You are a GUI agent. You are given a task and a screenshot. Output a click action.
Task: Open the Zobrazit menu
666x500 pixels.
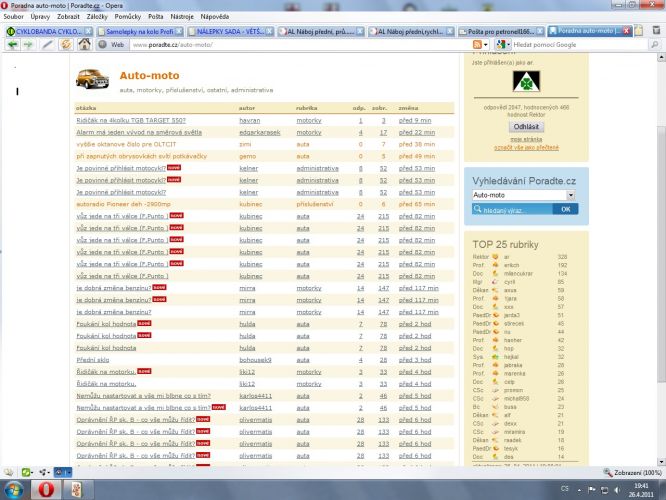pyautogui.click(x=68, y=17)
